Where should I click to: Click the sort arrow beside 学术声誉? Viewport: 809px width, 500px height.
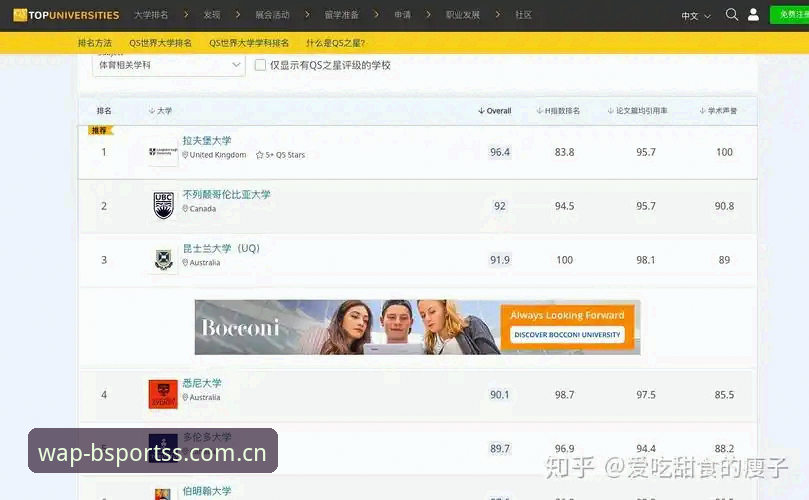[x=703, y=111]
